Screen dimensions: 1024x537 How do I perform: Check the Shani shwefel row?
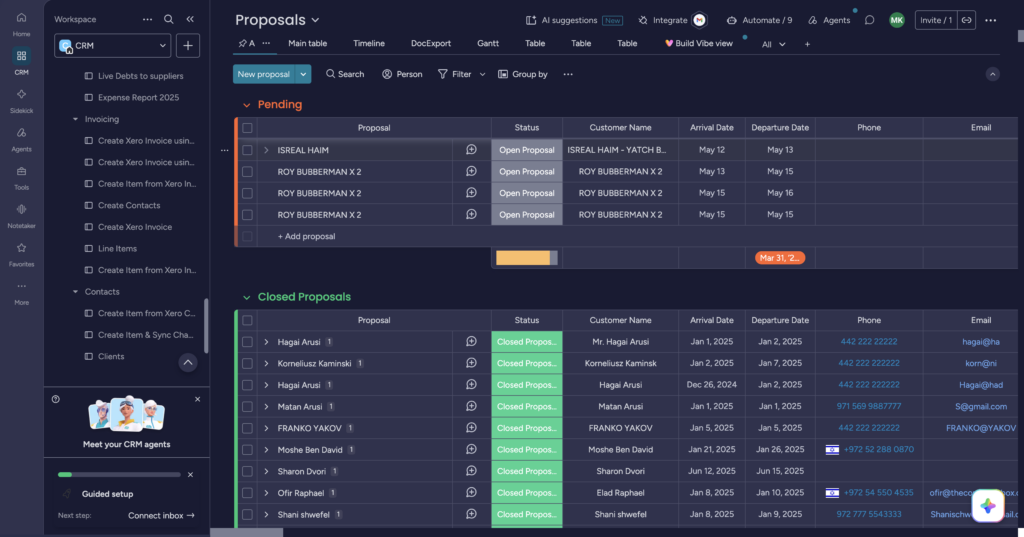247,514
